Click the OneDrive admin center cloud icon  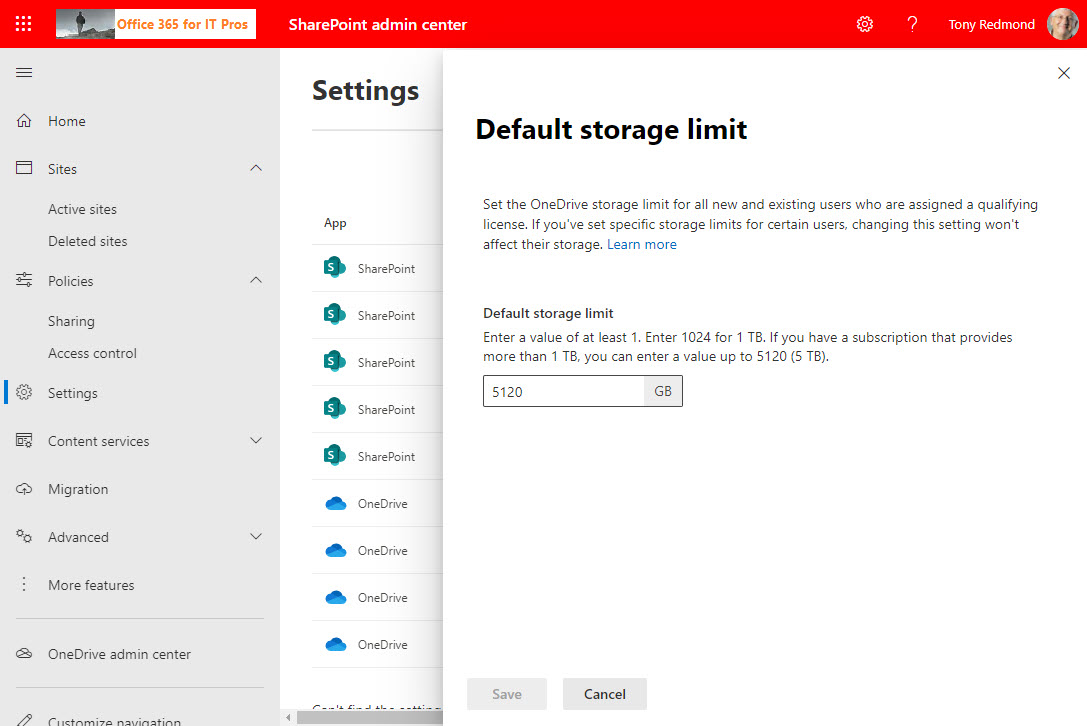pos(24,653)
